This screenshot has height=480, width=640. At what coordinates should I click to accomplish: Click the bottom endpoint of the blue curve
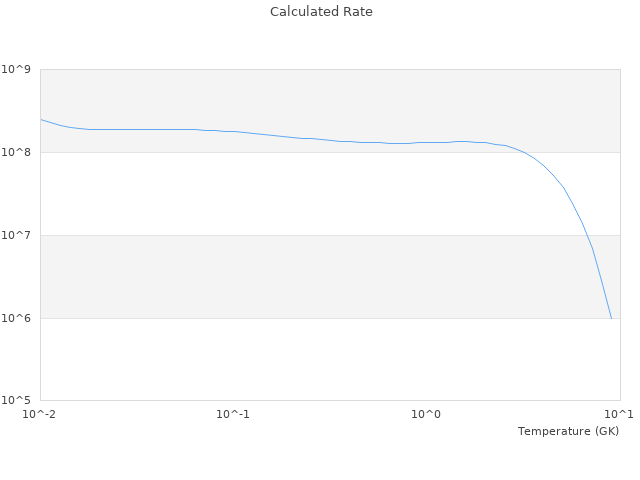point(611,318)
